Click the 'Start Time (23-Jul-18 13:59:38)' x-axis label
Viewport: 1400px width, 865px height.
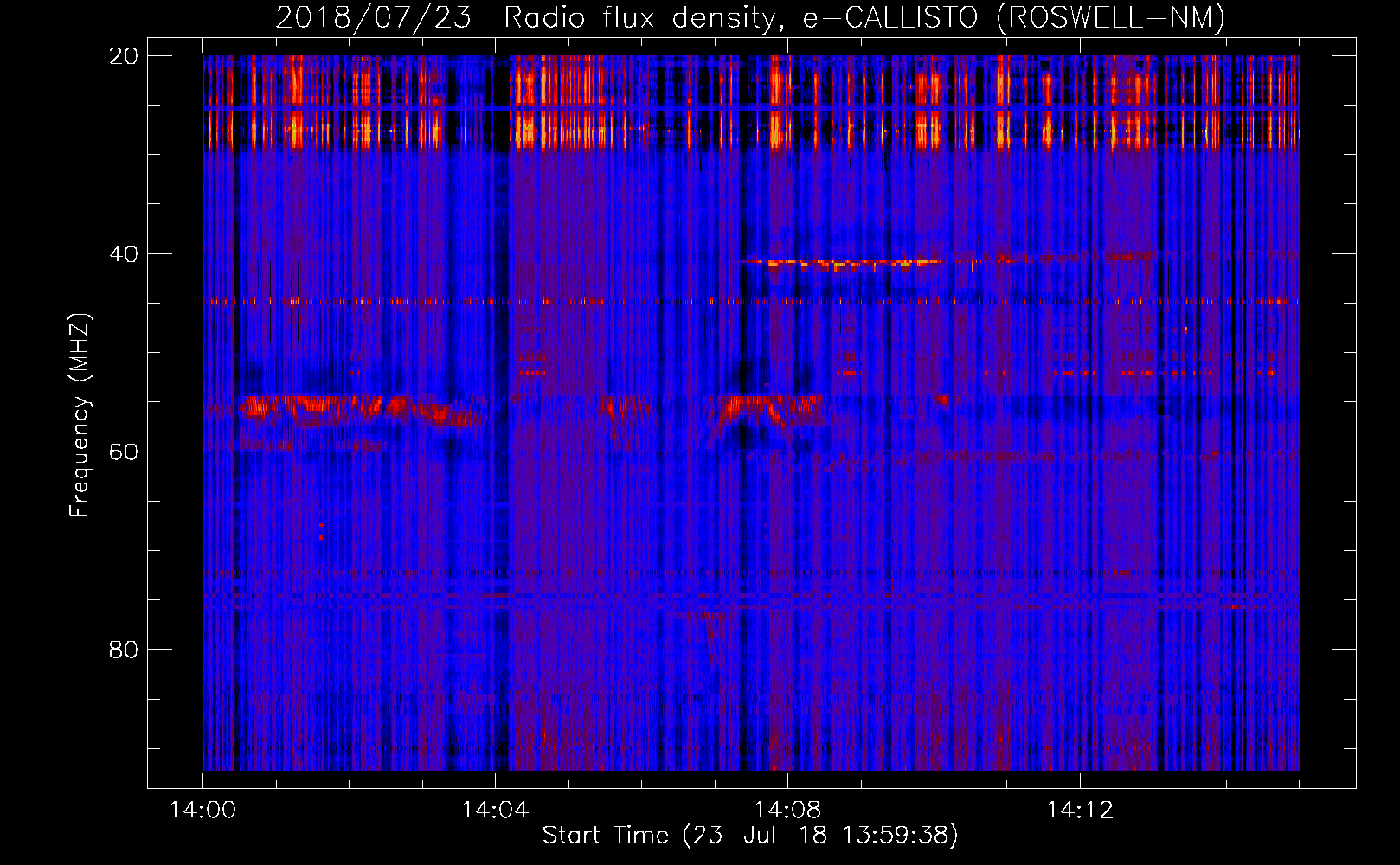click(750, 836)
